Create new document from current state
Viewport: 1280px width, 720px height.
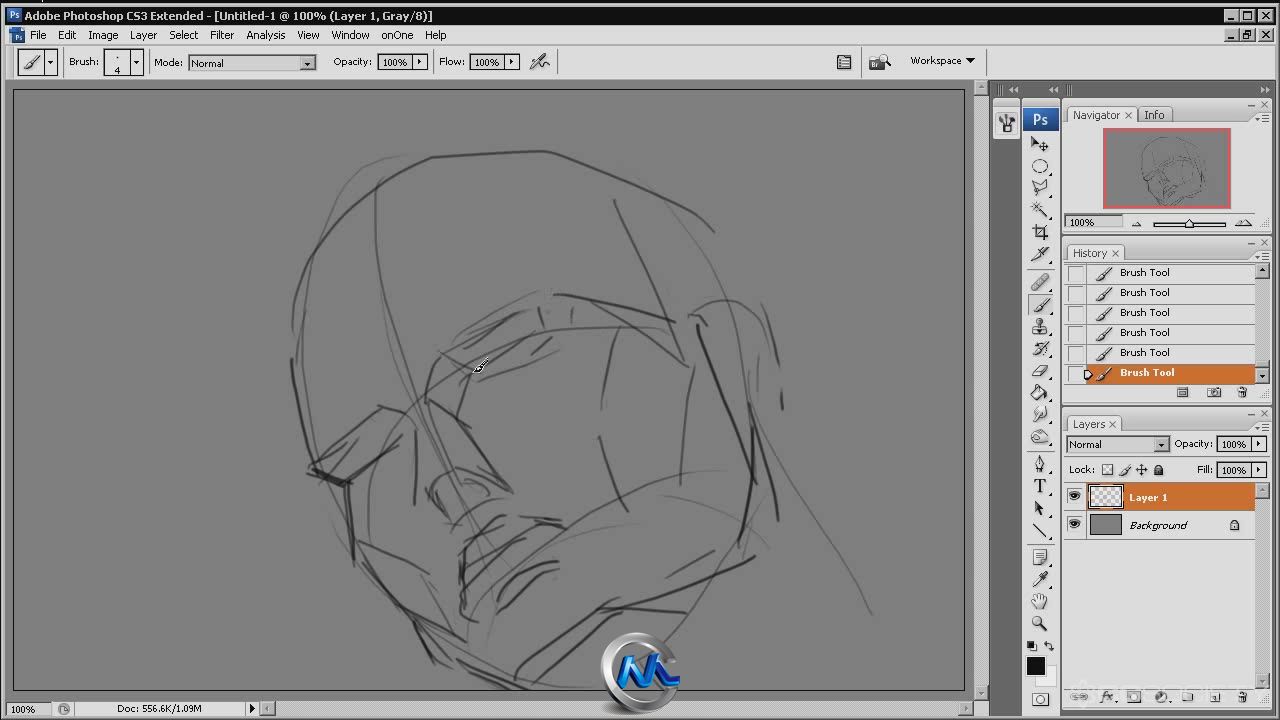[1183, 393]
